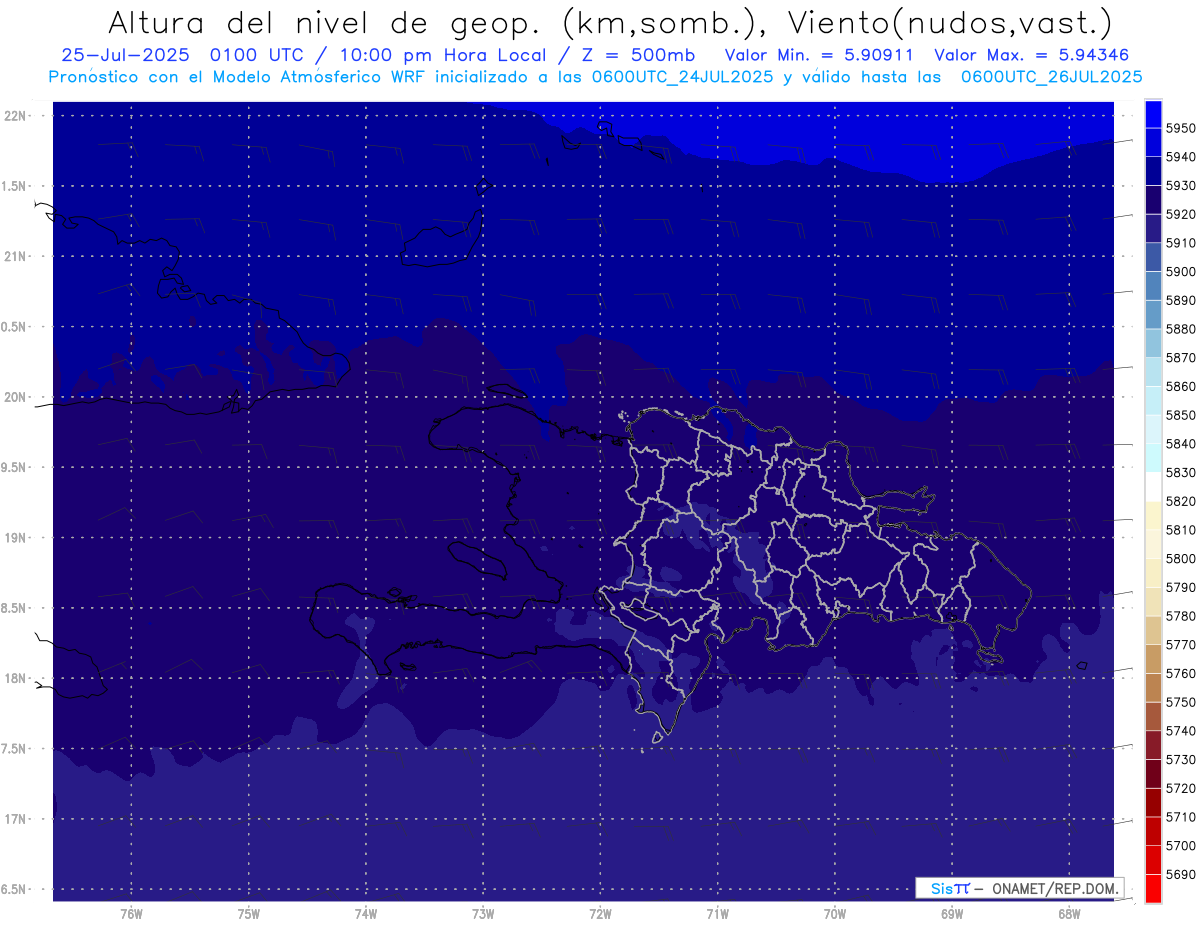Pick the tan swatch between 5770 and 5780
The image size is (1200, 927).
(1153, 630)
